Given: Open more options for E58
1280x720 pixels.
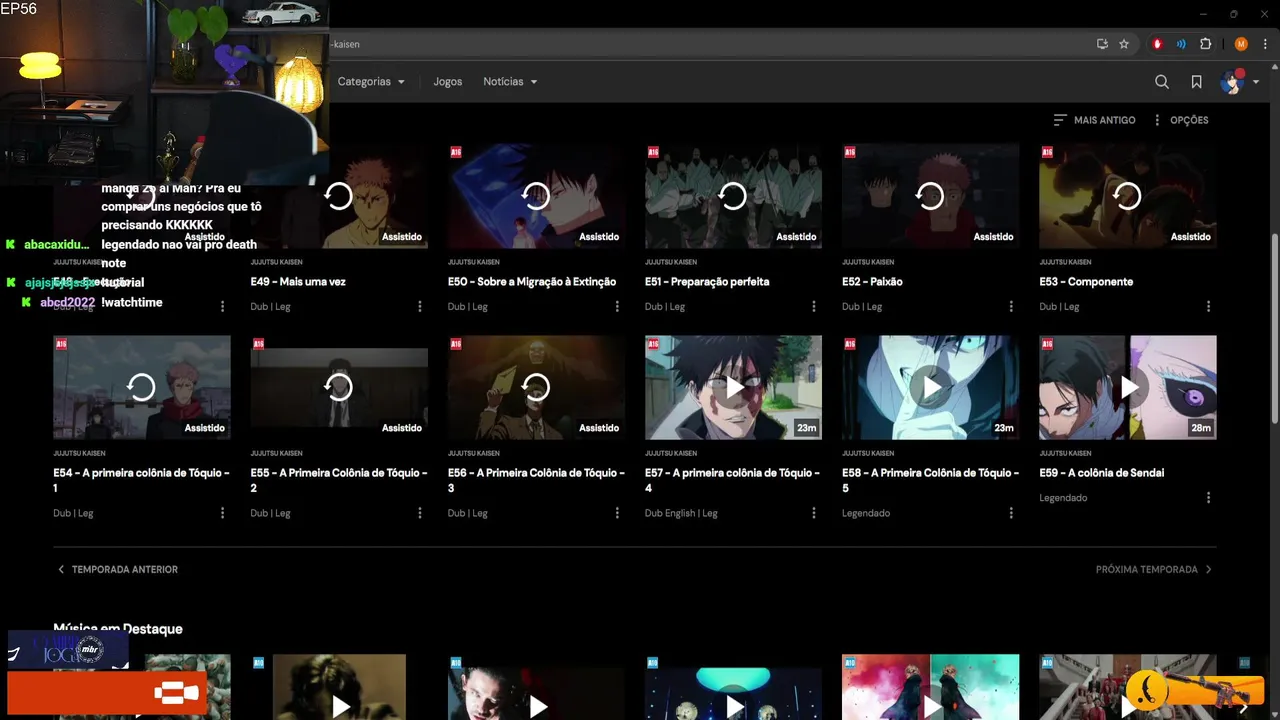Looking at the screenshot, I should pos(1011,513).
